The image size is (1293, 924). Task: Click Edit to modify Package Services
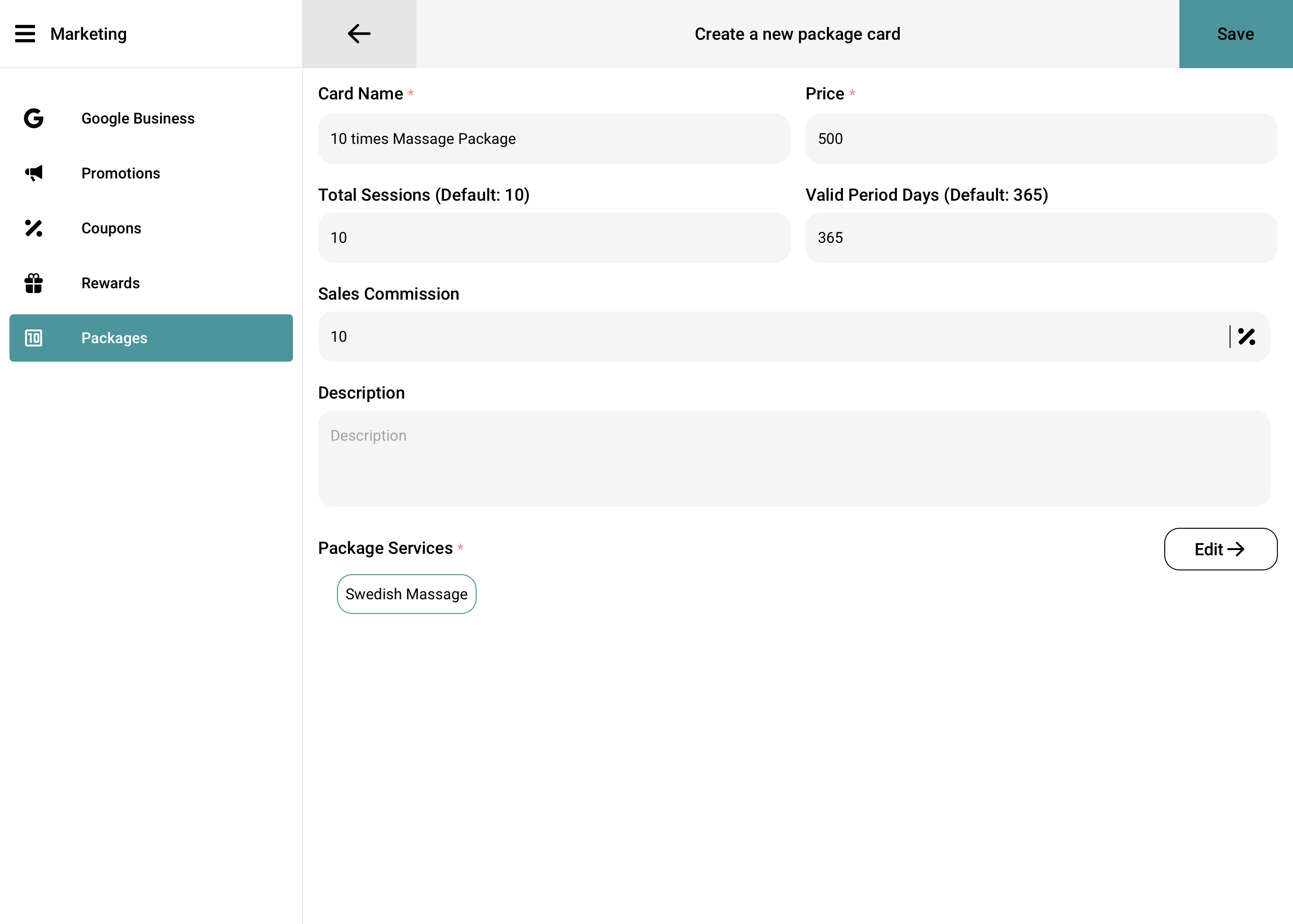[x=1221, y=549]
